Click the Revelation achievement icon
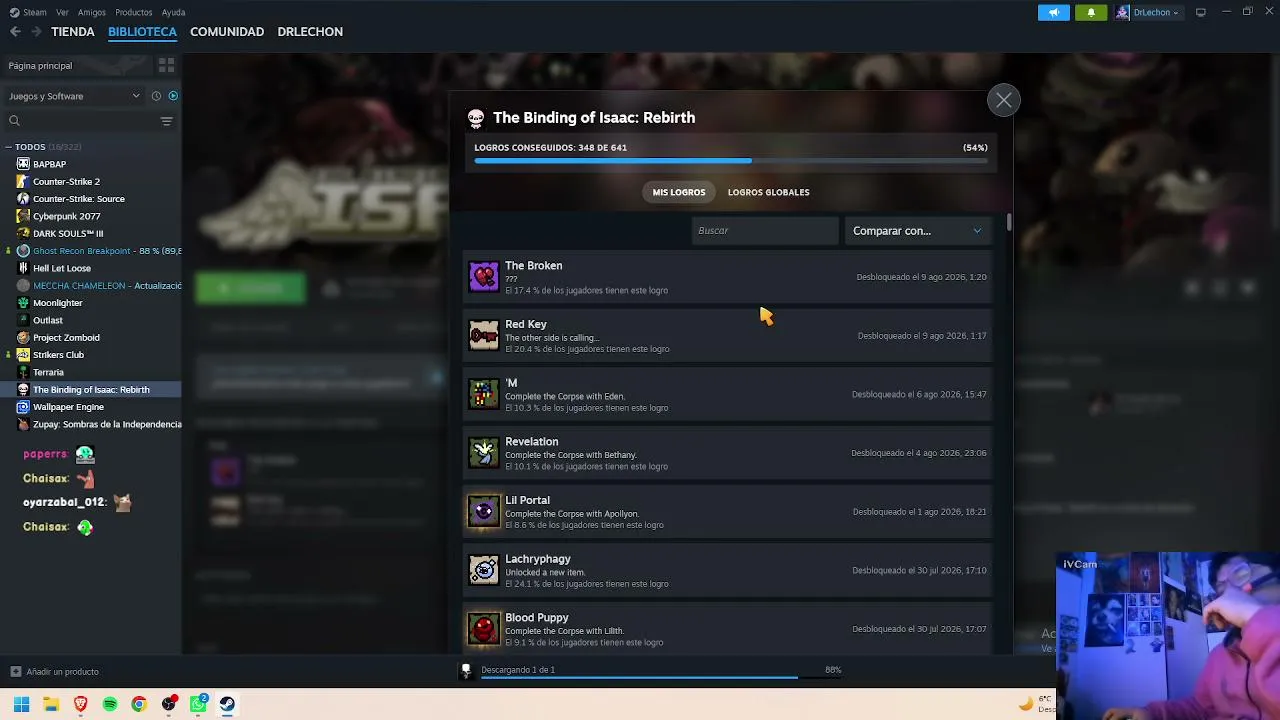This screenshot has width=1280, height=720. click(x=484, y=453)
